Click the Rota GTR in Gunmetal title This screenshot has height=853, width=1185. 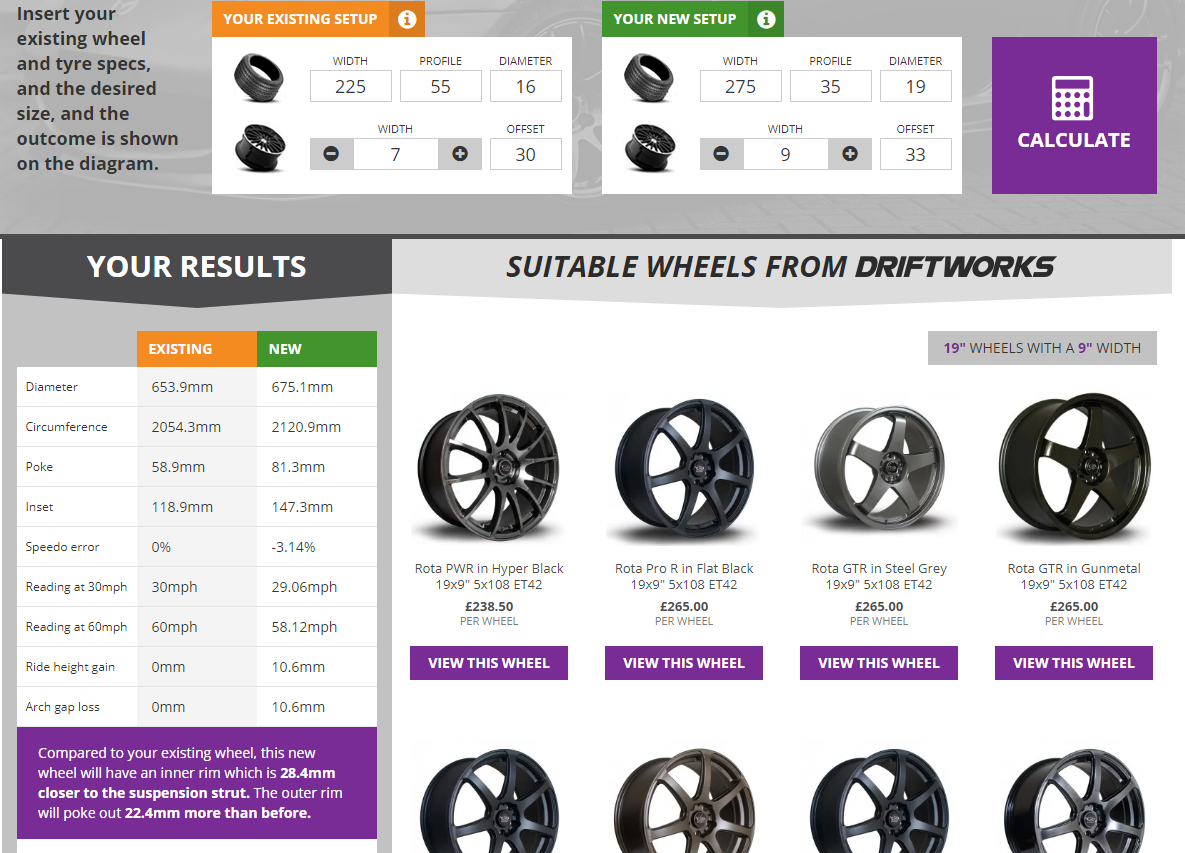coord(1074,576)
